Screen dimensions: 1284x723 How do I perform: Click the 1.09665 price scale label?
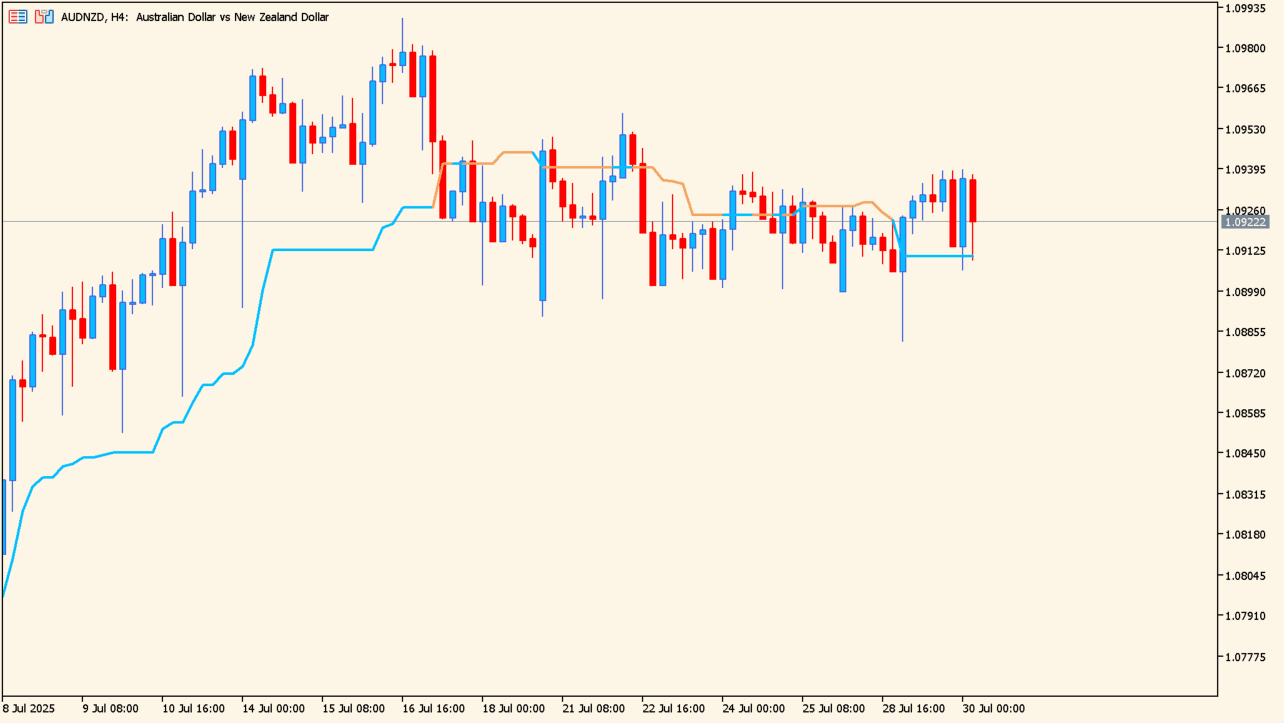1246,88
